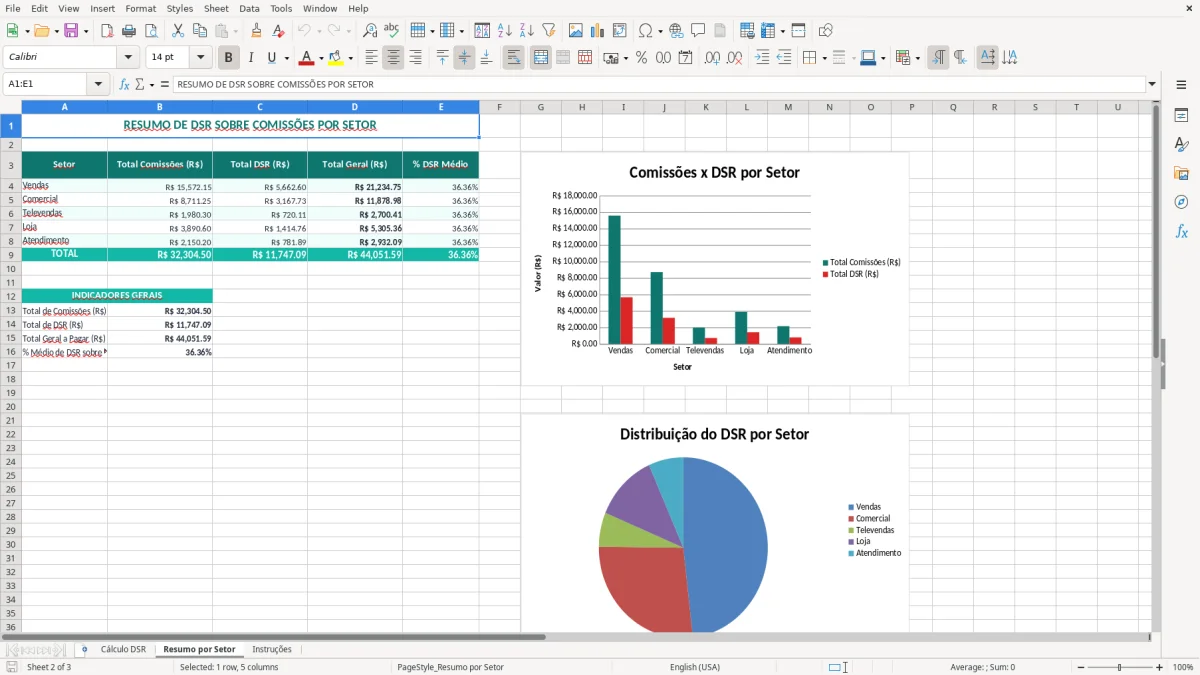Screen dimensions: 1200x675
Task: Open Find & Replace from the toolbar
Action: point(370,31)
